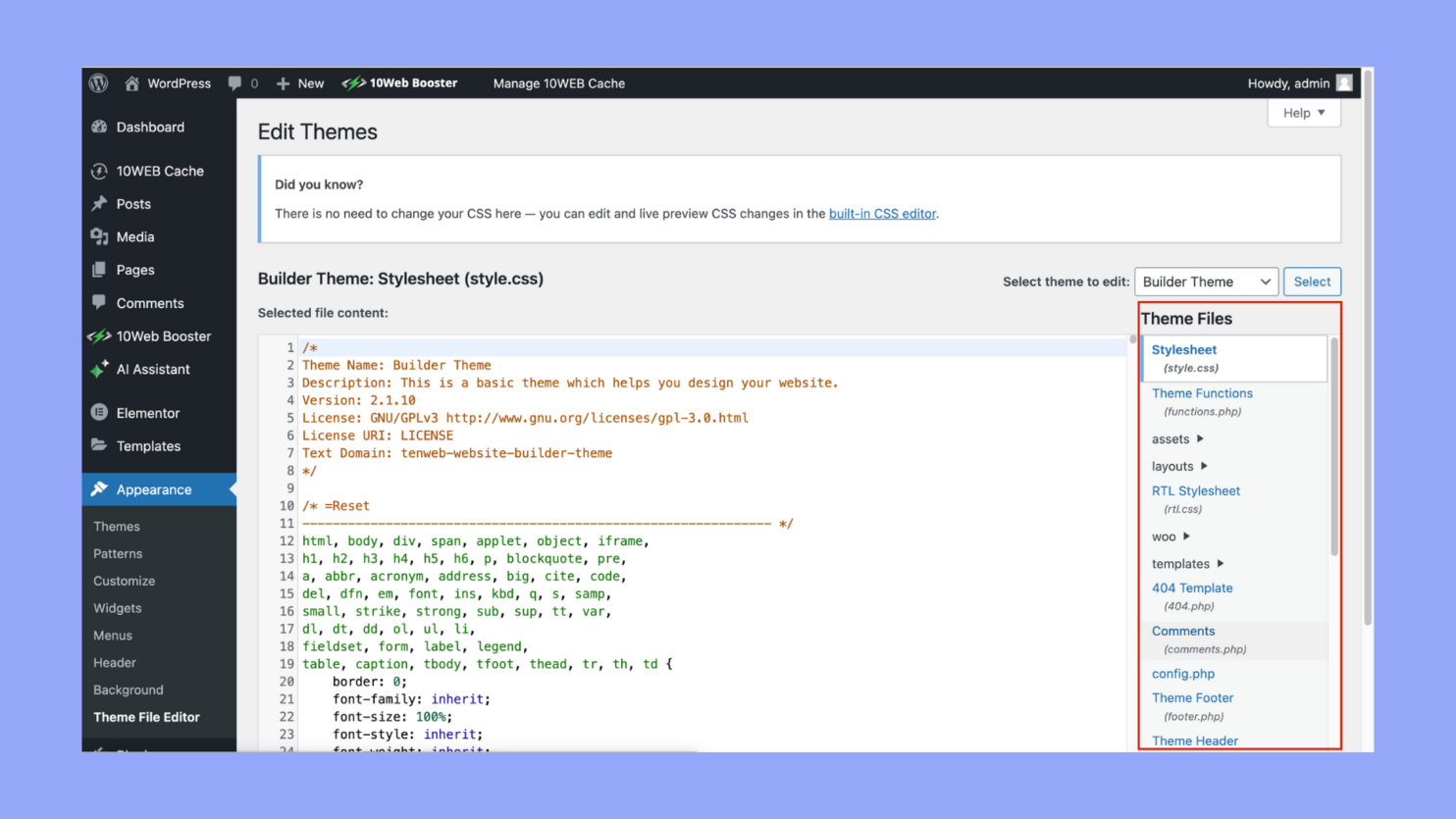Open the Builder Theme selection dropdown
The image size is (1456, 819).
(1206, 282)
